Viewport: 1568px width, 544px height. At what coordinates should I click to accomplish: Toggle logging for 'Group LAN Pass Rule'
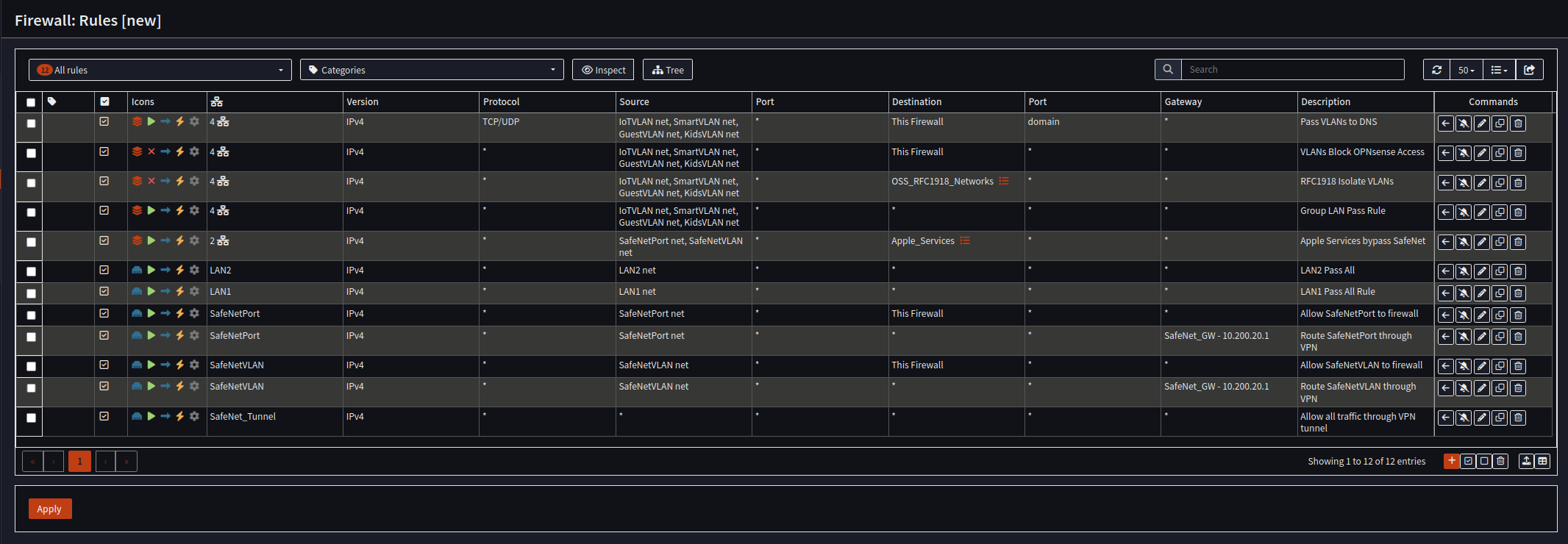[1464, 212]
